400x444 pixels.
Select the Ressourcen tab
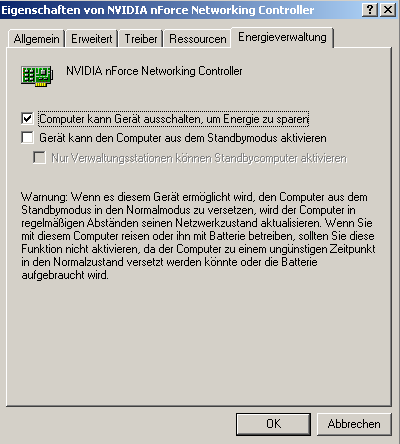198,39
